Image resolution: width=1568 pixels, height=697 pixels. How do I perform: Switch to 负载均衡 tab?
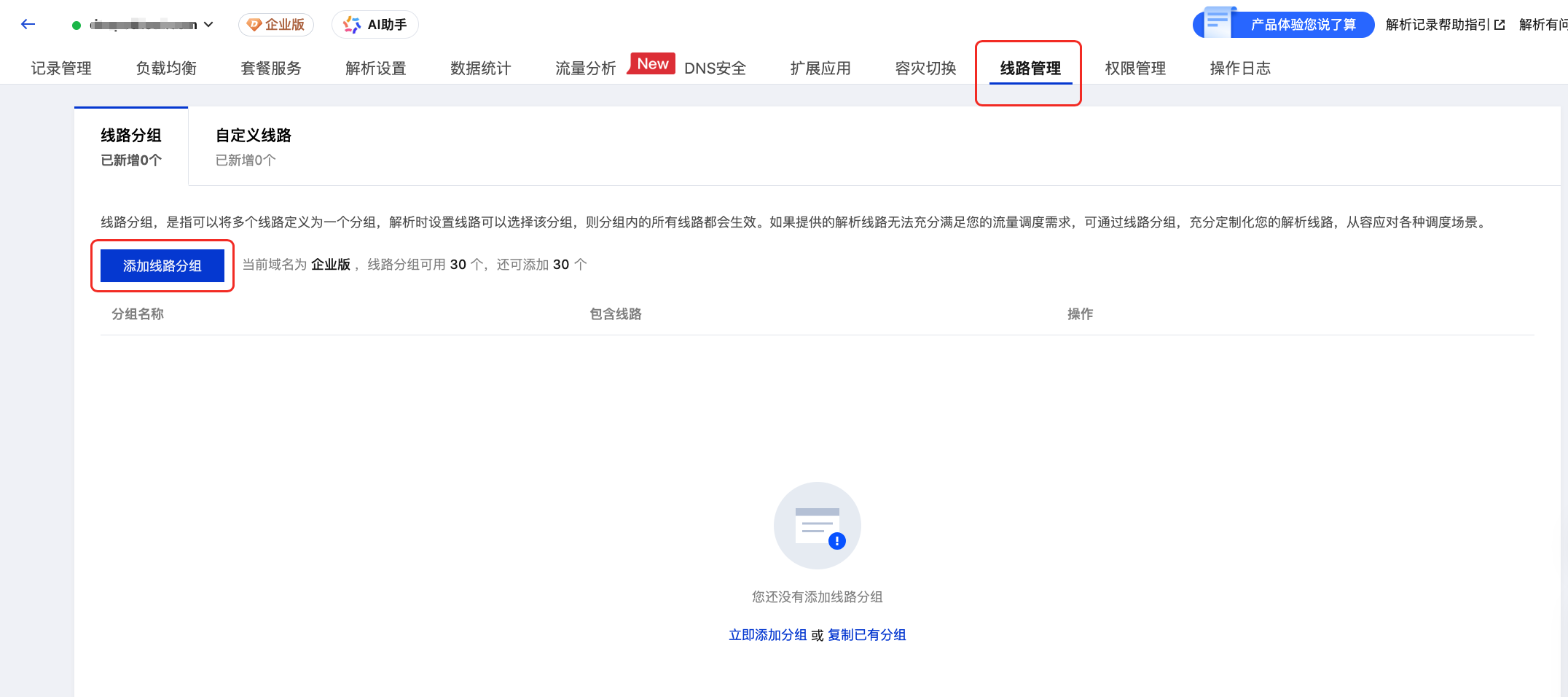(166, 69)
